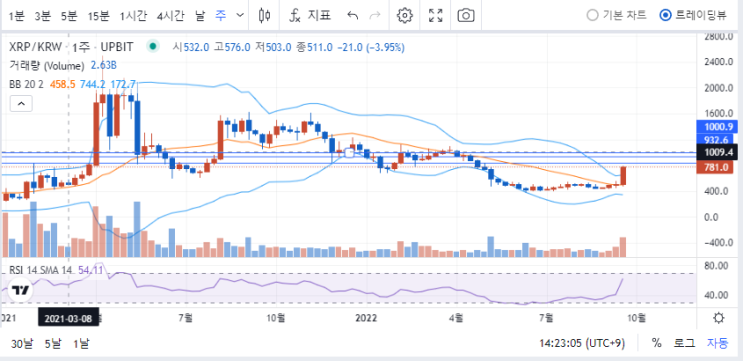Open chart settings gear in toolbar
The width and height of the screenshot is (743, 361).
pyautogui.click(x=405, y=15)
